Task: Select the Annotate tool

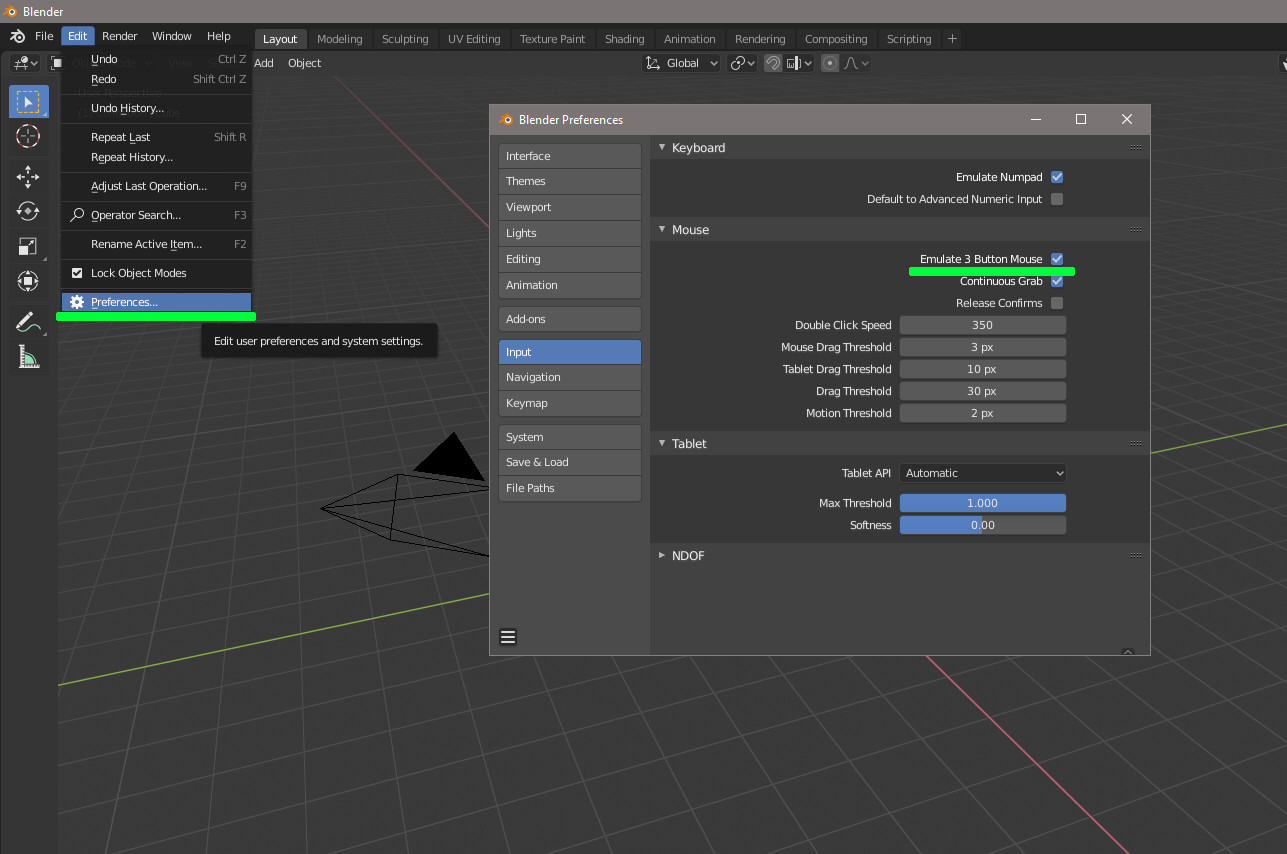Action: click(x=28, y=322)
